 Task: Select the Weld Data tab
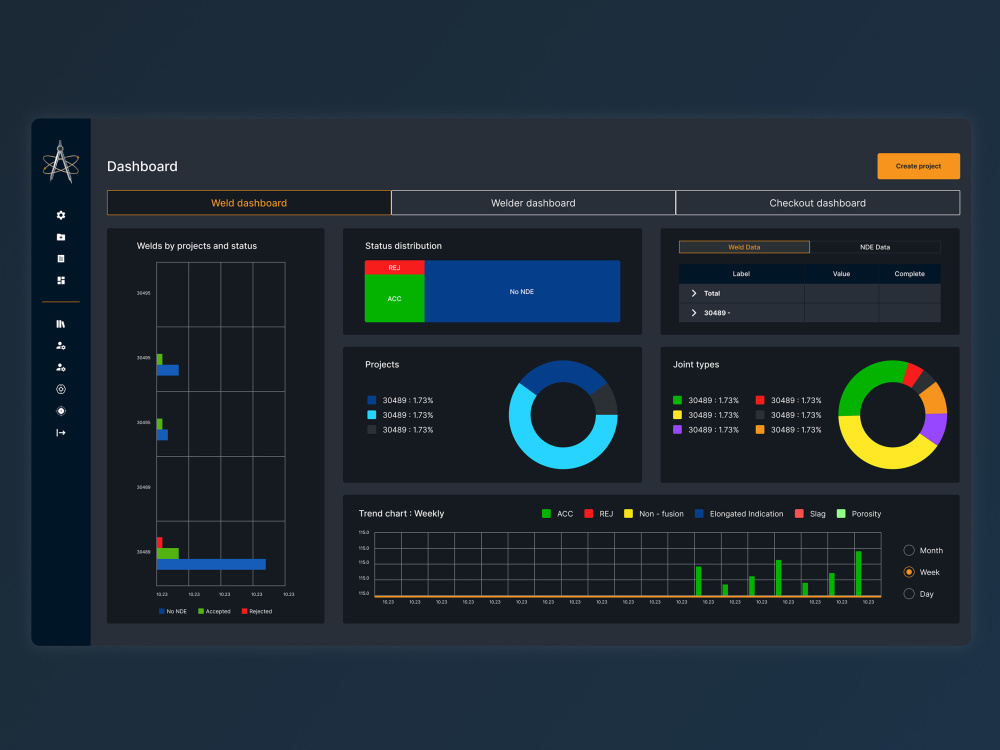pos(744,247)
